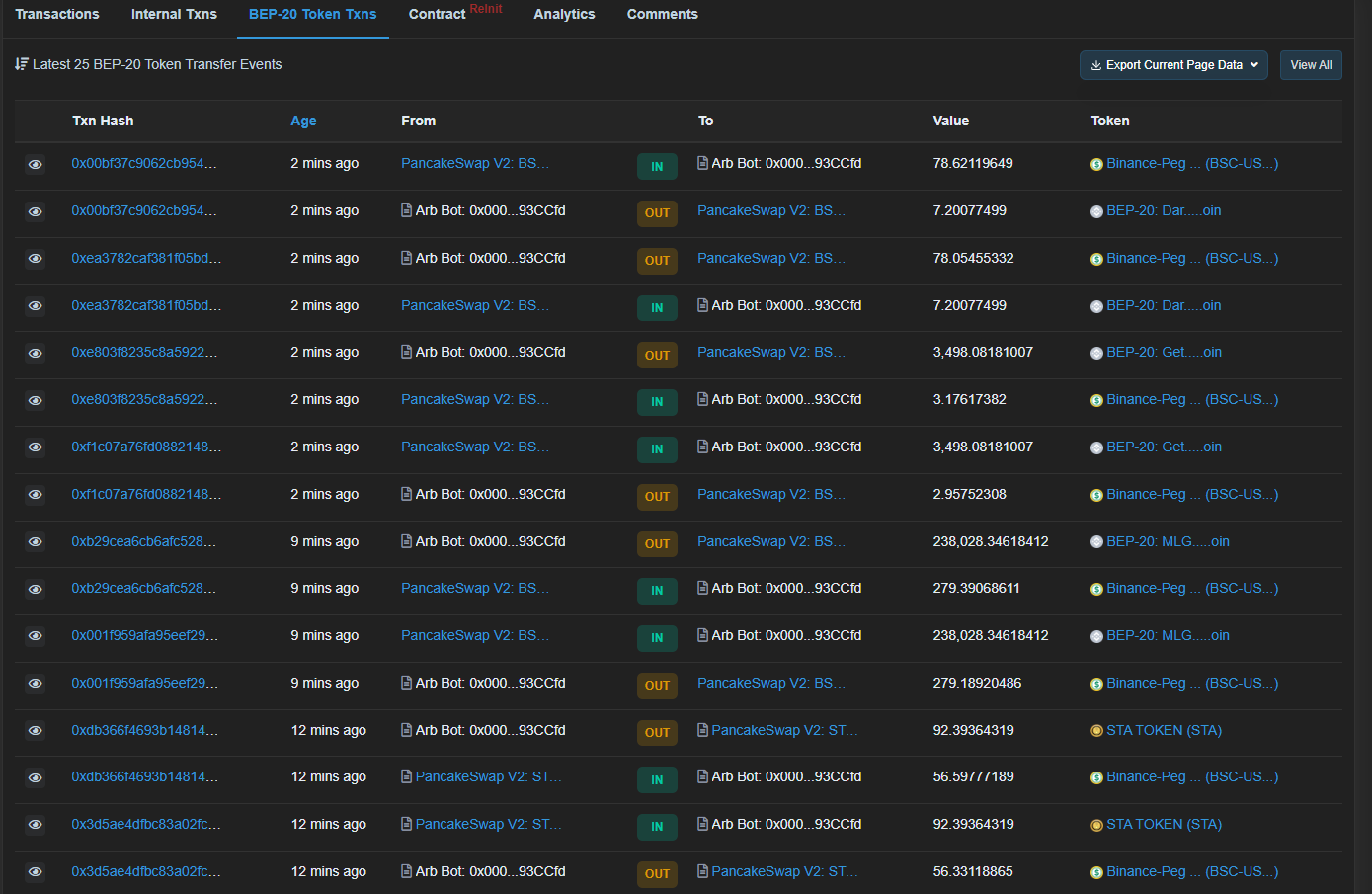1372x894 pixels.
Task: Open eye preview for 0x3d5ae4dfbc83a02fc IN row
Action: click(x=35, y=825)
